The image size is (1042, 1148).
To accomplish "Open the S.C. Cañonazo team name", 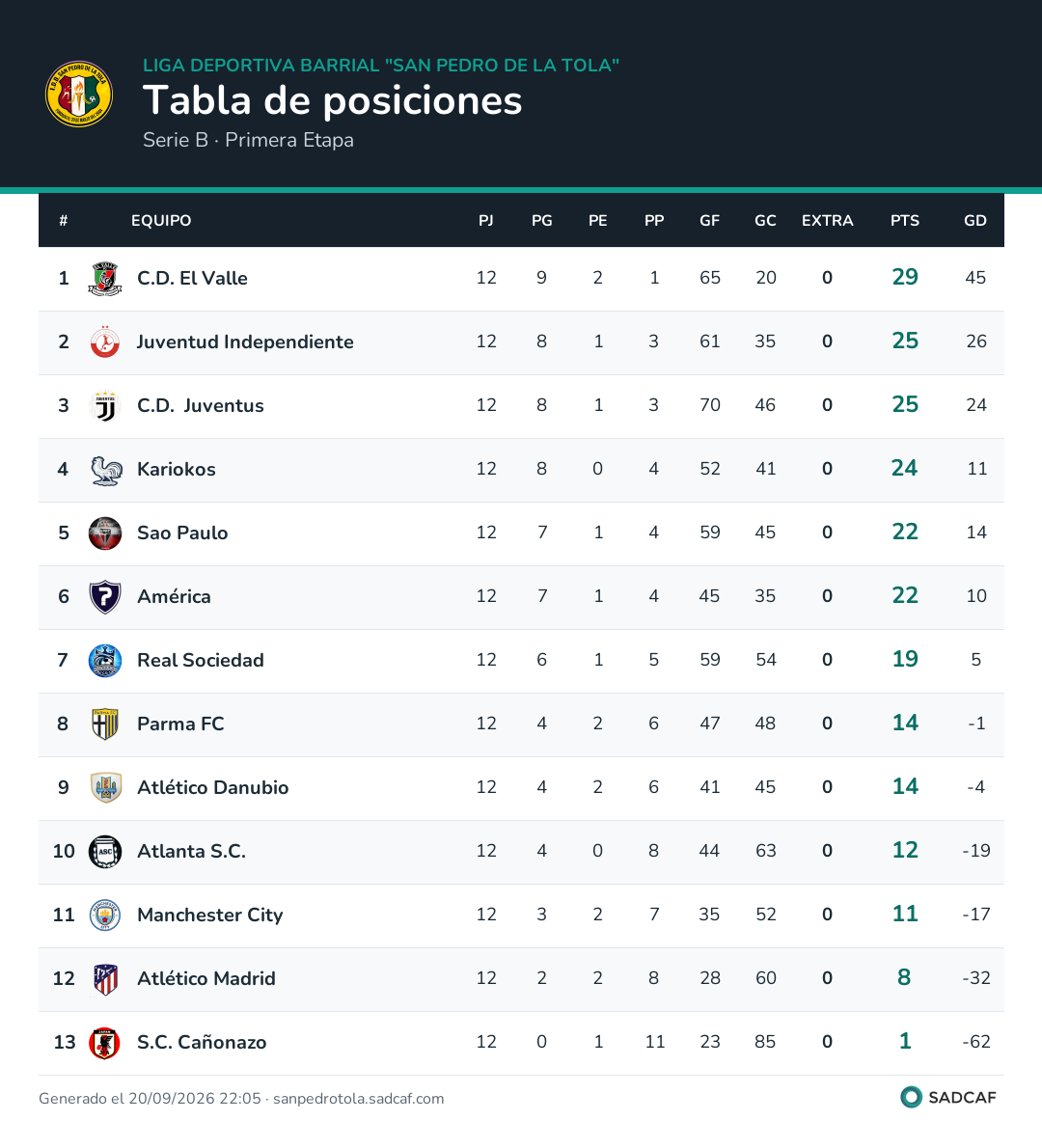I will click(202, 1043).
